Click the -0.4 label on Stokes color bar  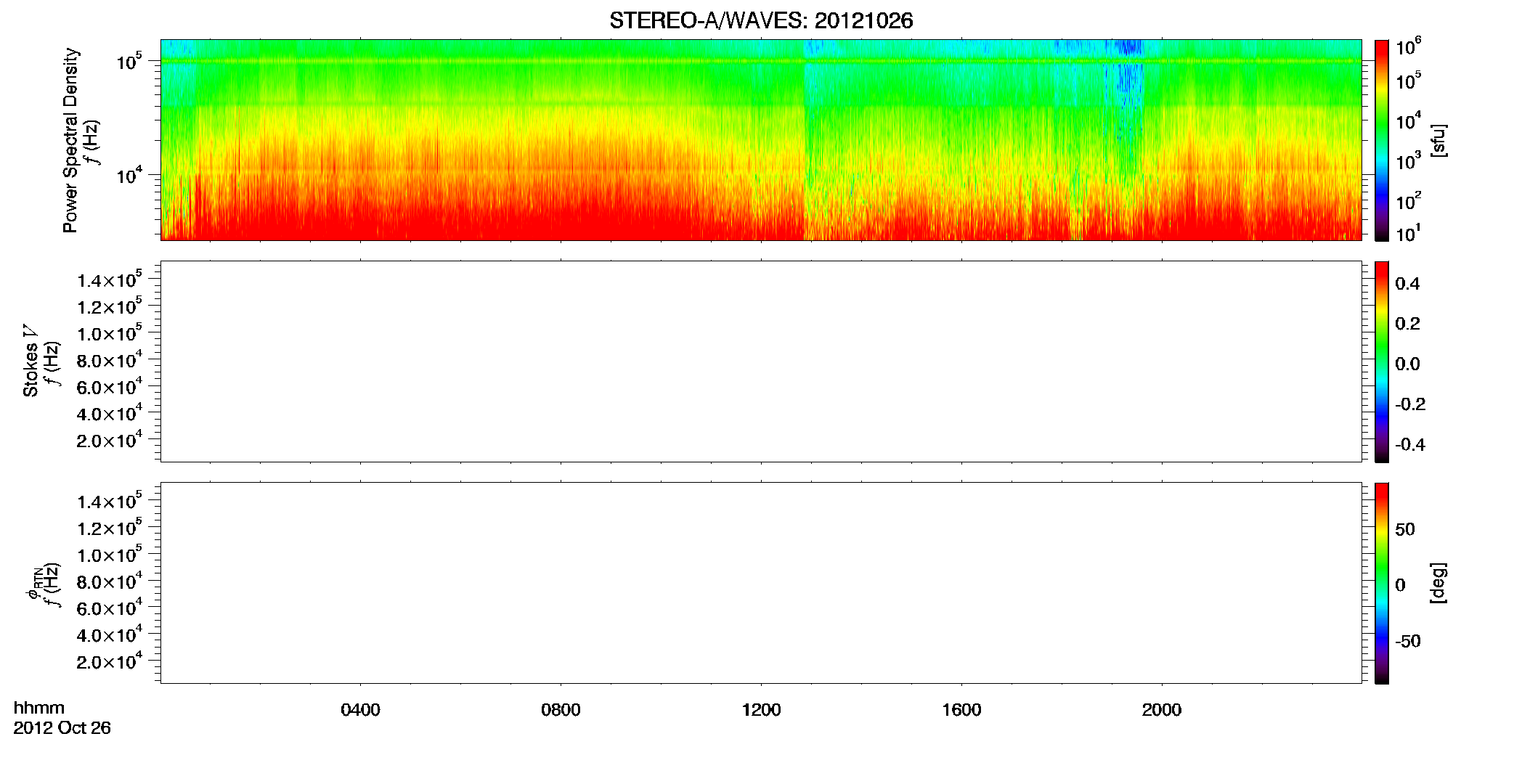[x=1409, y=444]
